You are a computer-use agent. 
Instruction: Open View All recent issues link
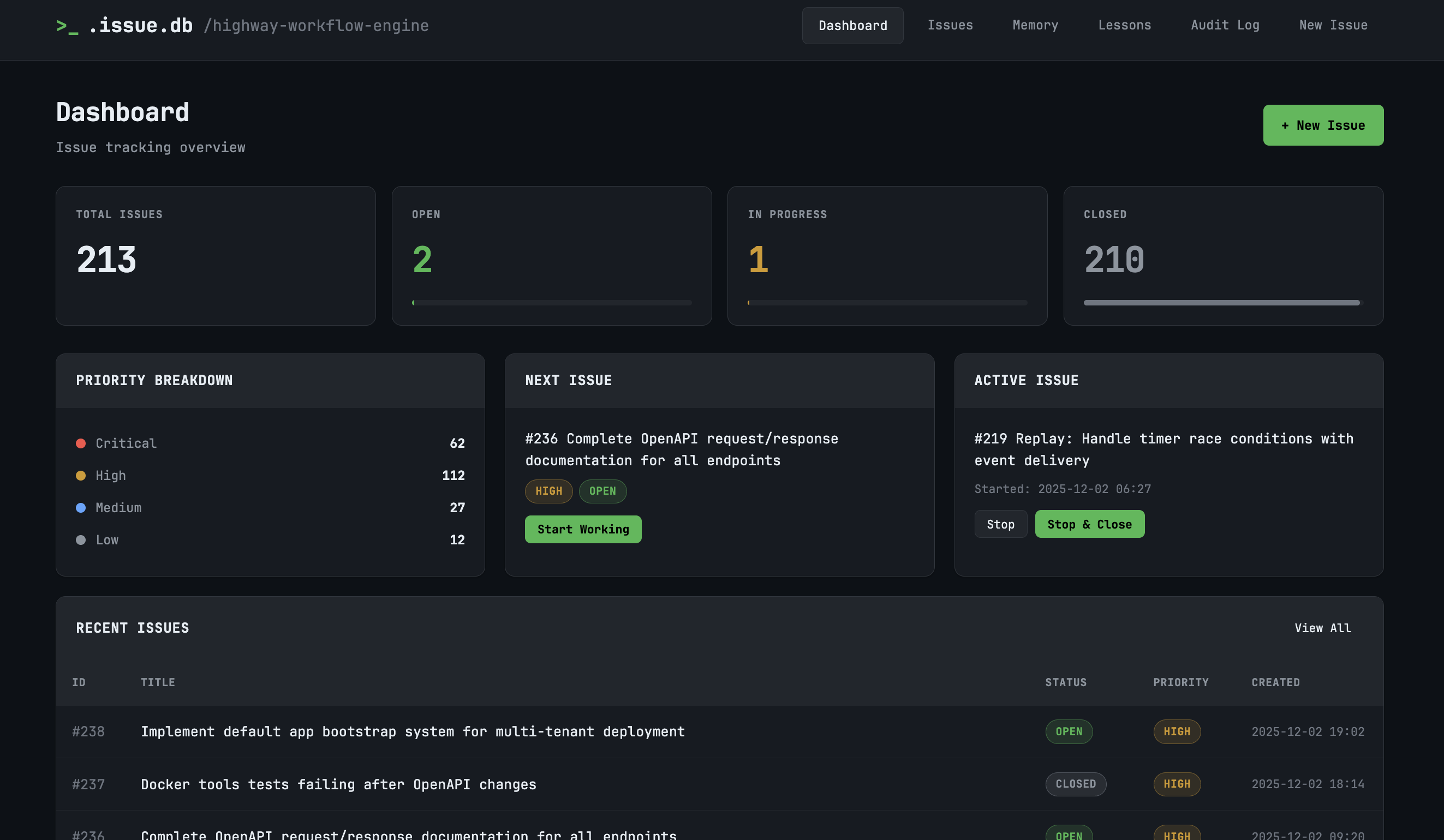click(x=1322, y=628)
